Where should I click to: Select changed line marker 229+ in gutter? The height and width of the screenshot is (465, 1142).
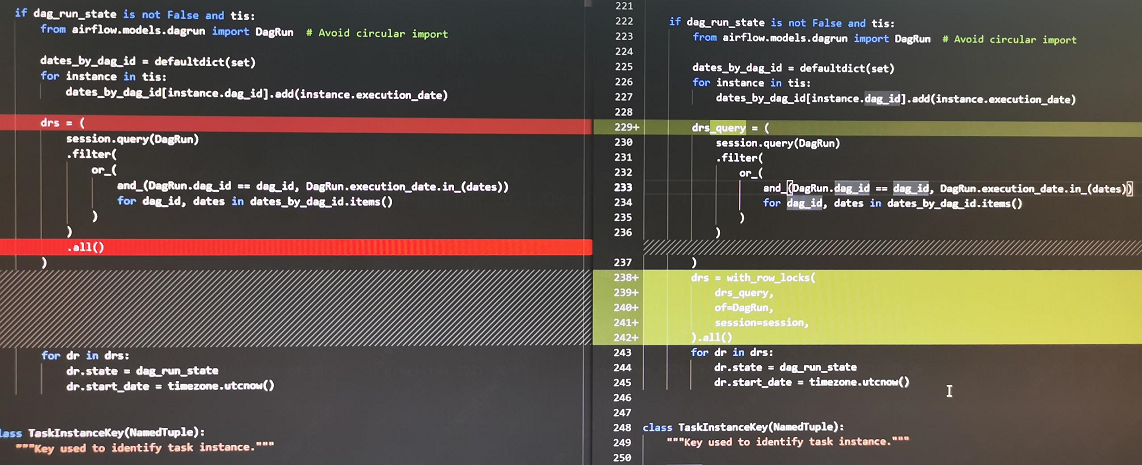[627, 128]
